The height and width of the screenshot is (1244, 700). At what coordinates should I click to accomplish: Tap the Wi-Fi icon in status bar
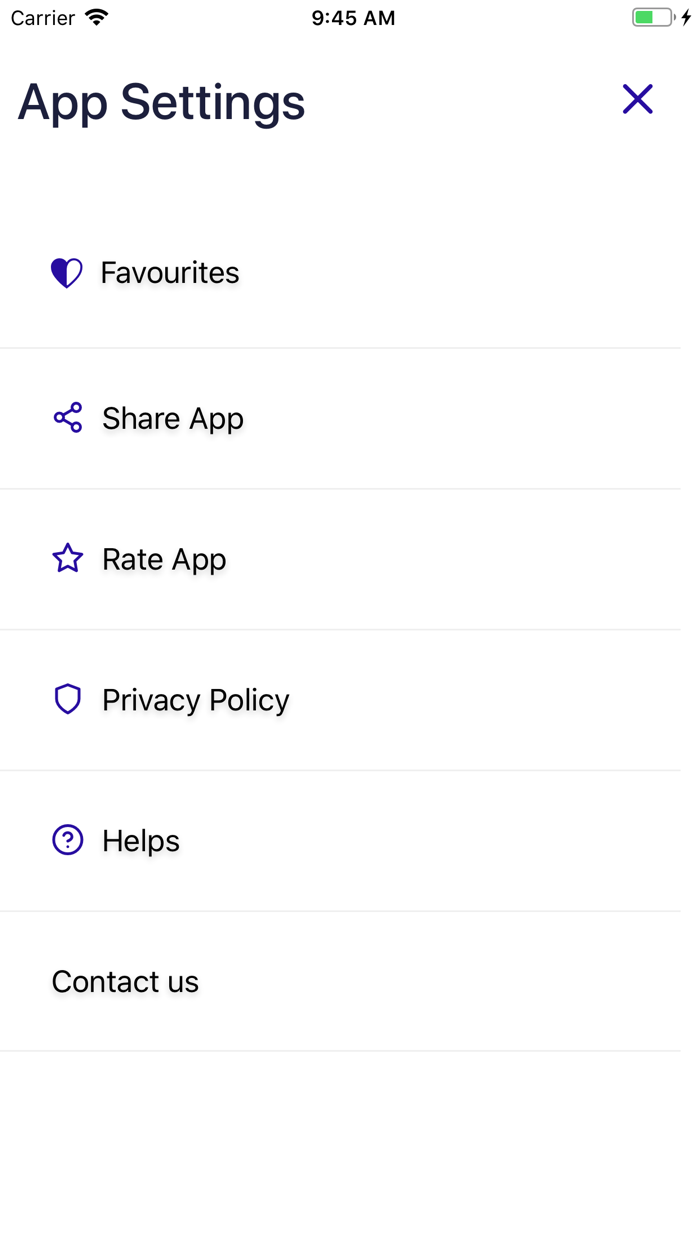pos(97,17)
